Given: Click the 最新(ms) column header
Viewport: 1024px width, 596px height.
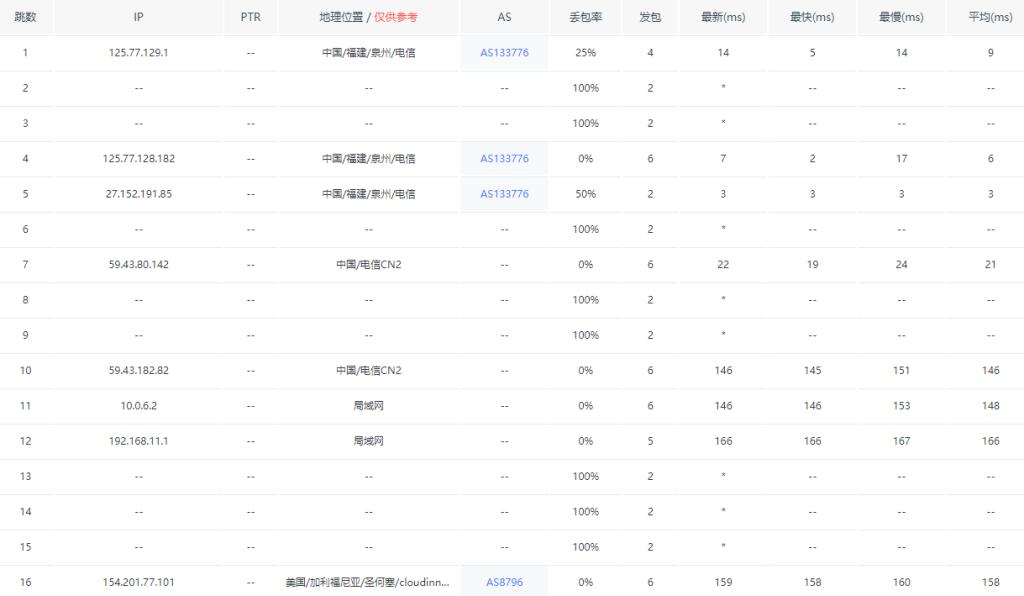Looking at the screenshot, I should [x=722, y=16].
